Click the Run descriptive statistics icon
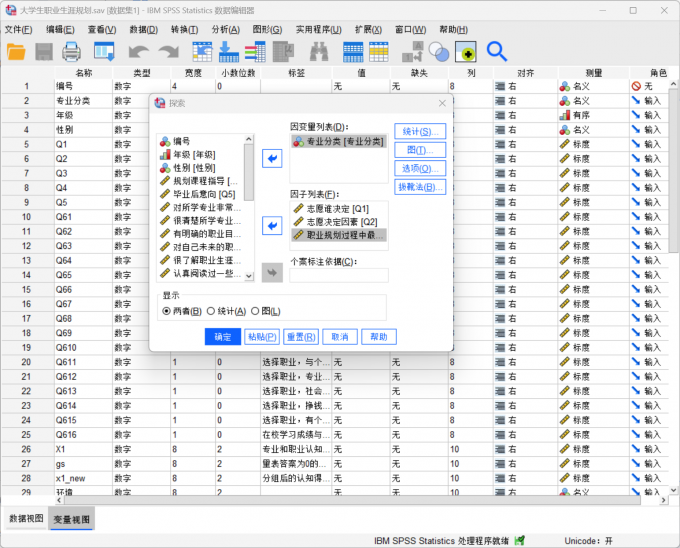 click(x=284, y=52)
